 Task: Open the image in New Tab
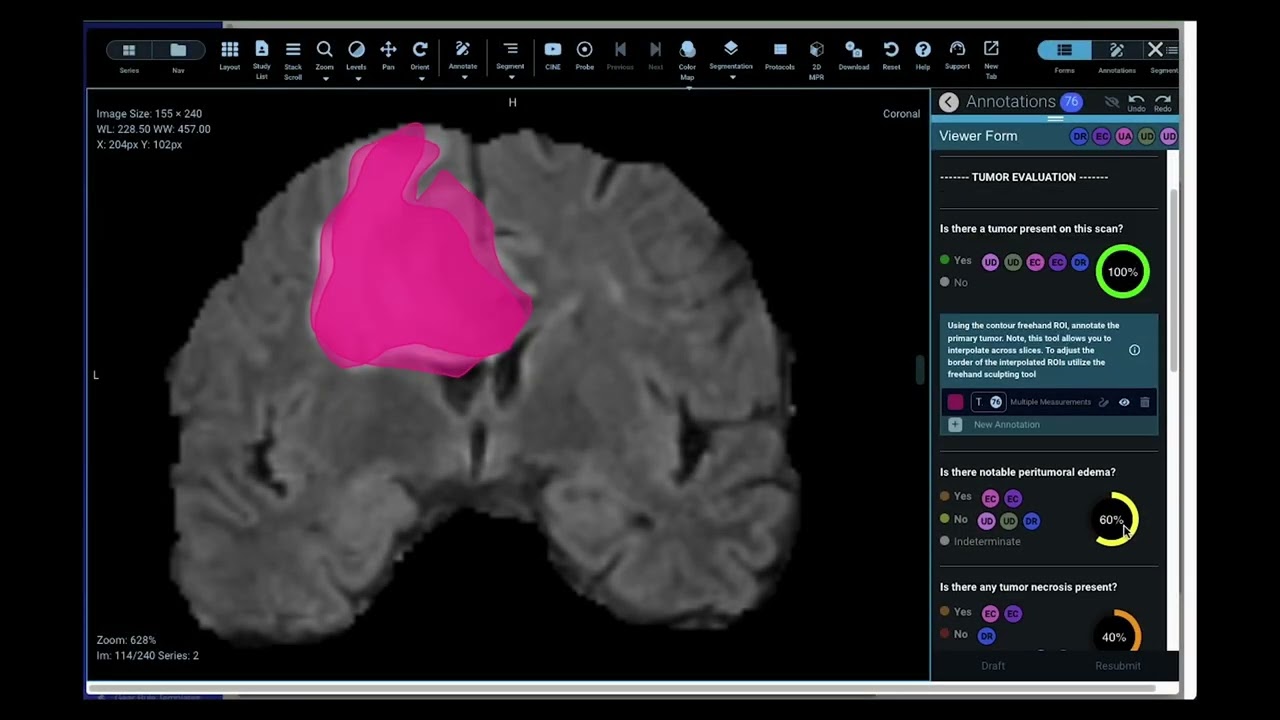tap(991, 48)
